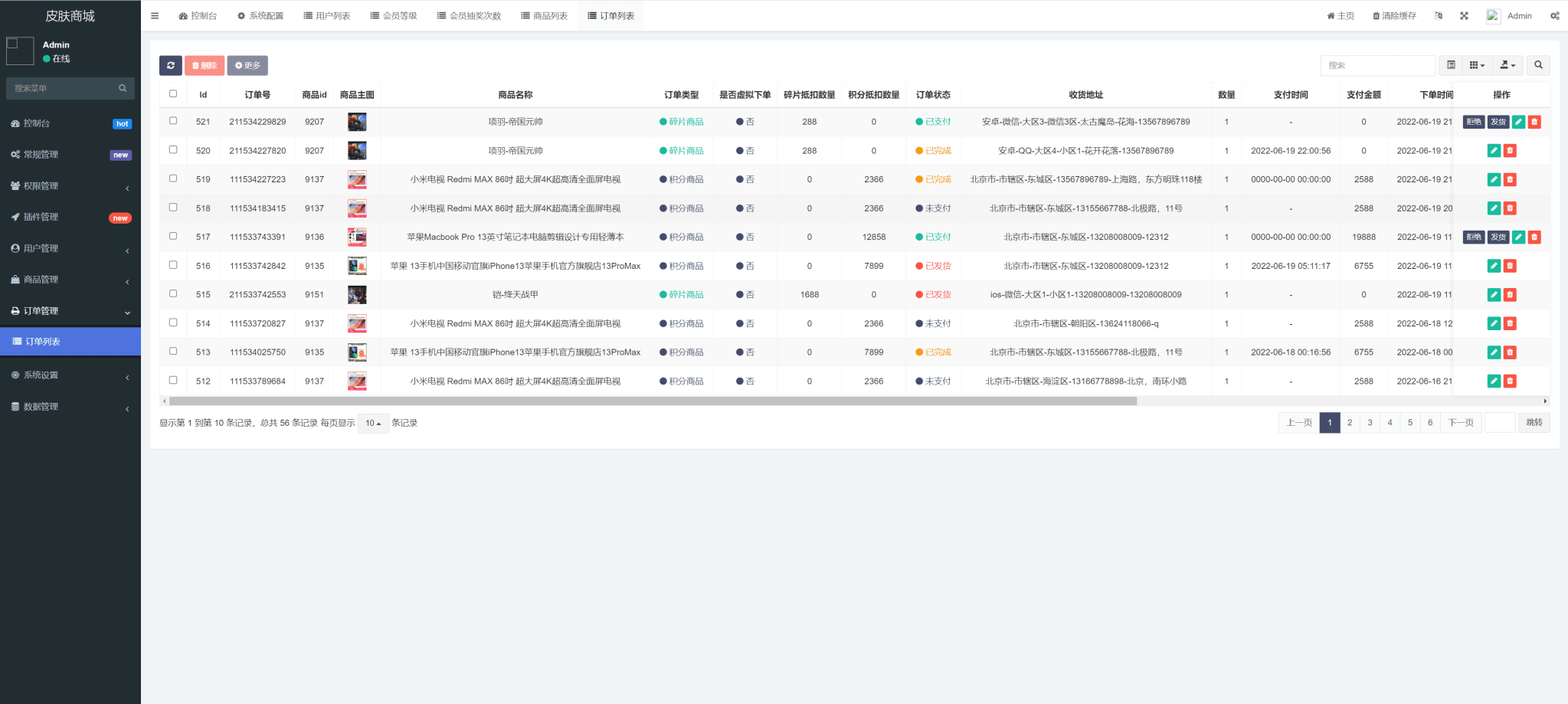Switch to the 会员抽奖次数 tab
The width and height of the screenshot is (1568, 704).
point(469,15)
